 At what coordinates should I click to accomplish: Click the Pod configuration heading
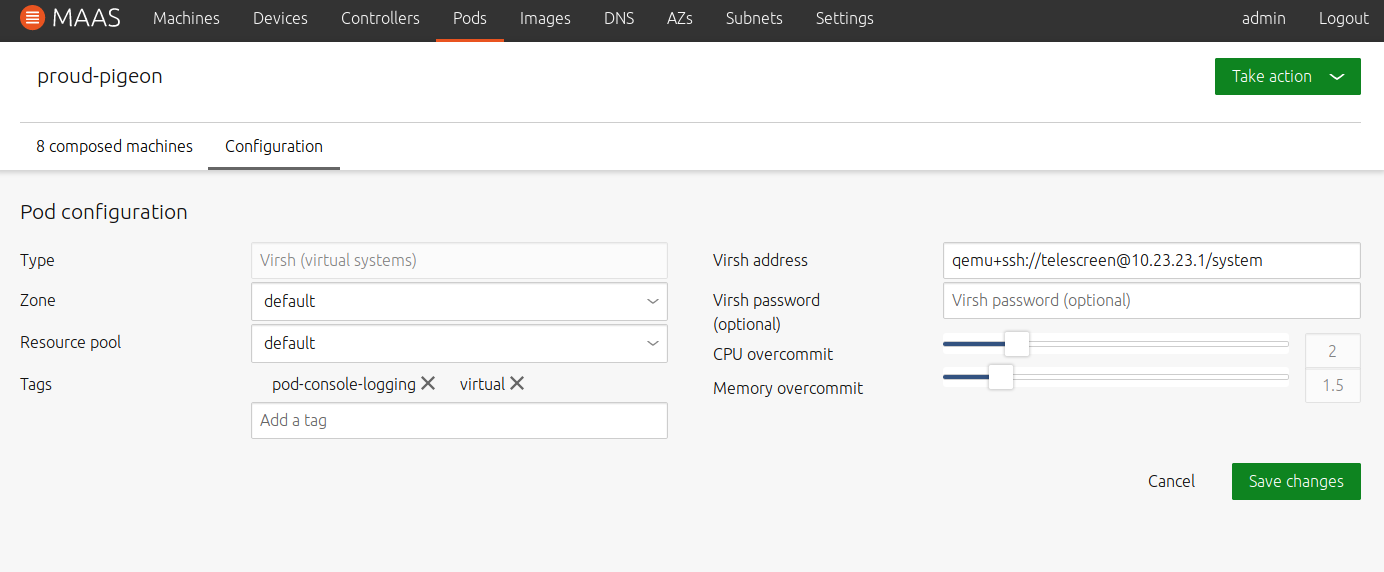[x=104, y=212]
